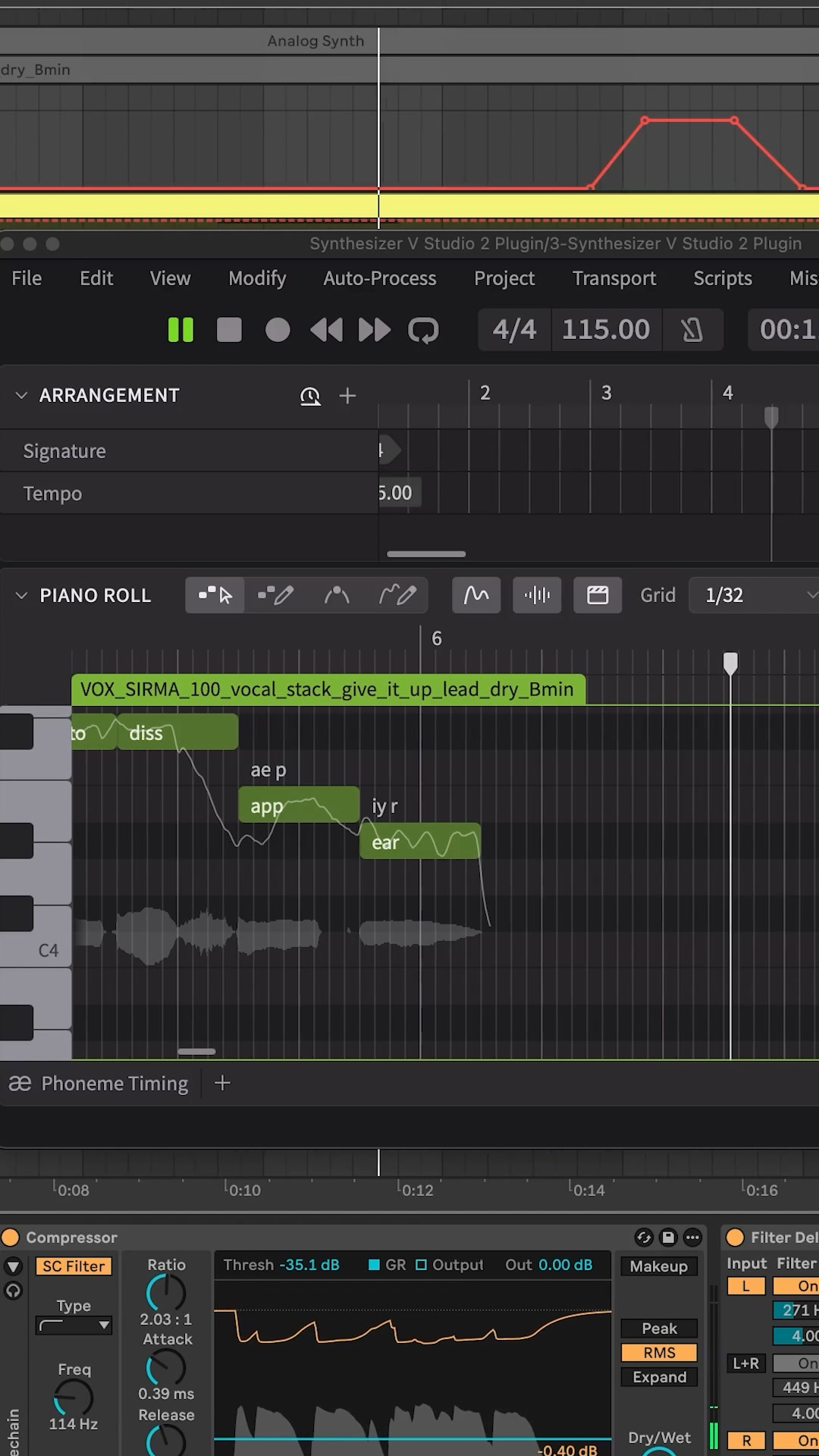This screenshot has height=1456, width=819.
Task: Click the piano roll playhead marker
Action: pos(730,663)
